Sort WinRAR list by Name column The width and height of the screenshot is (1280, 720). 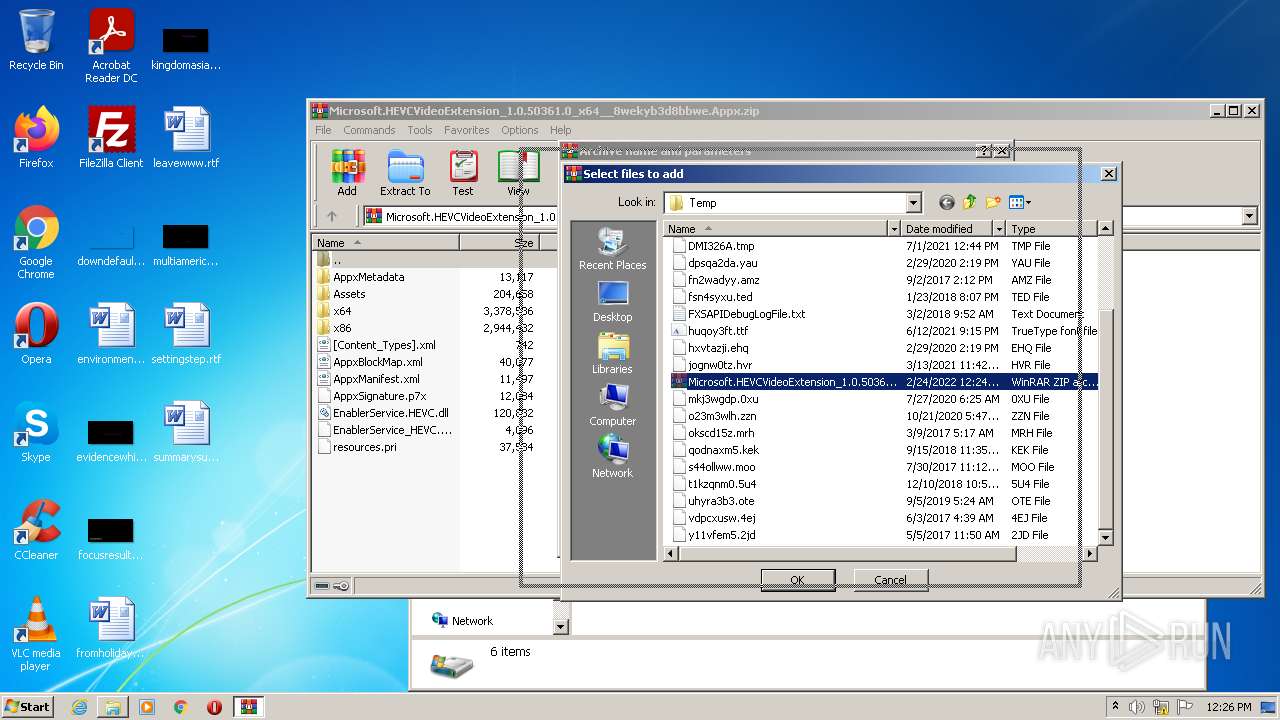tap(386, 242)
